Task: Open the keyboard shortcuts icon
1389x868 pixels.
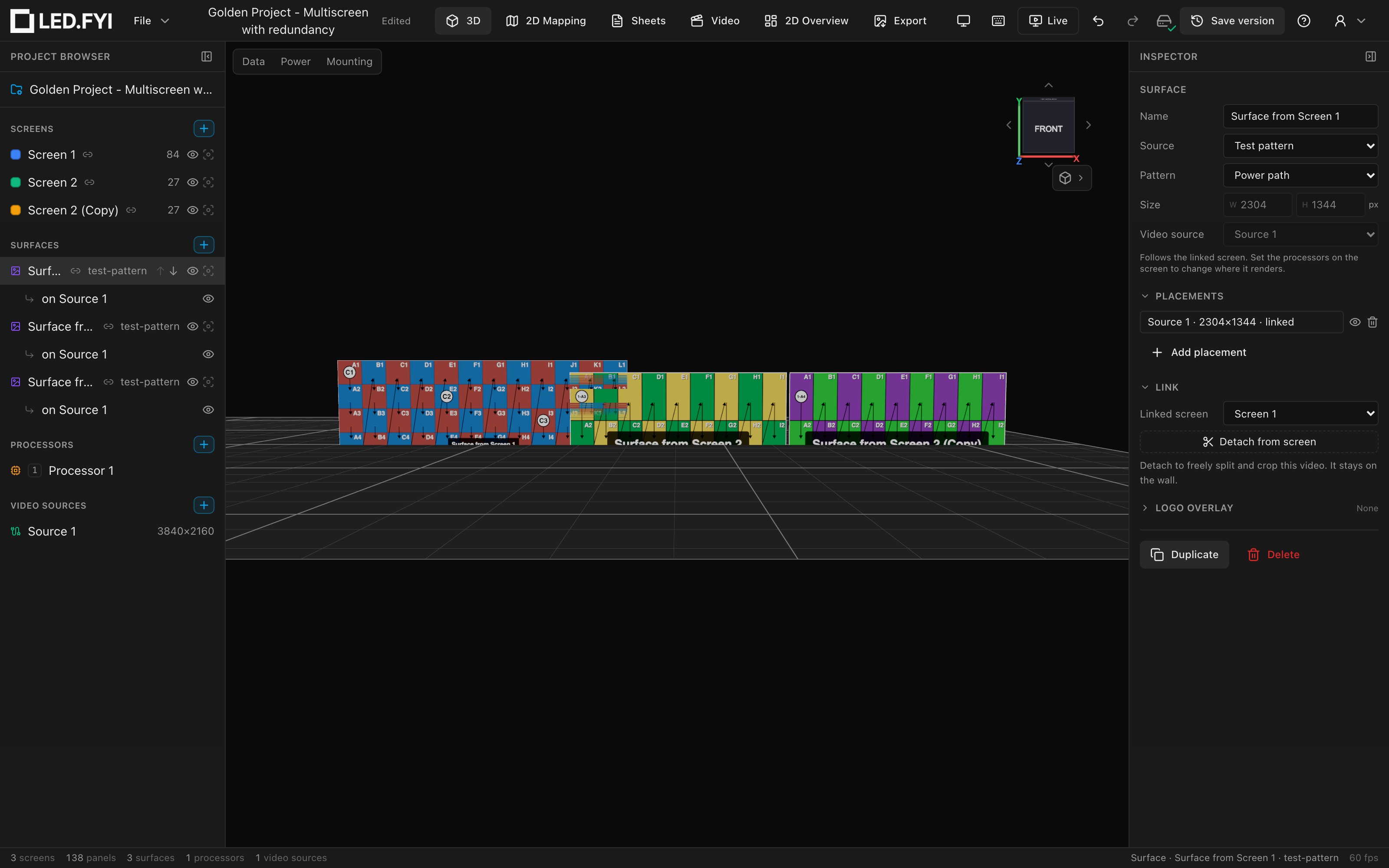Action: 998,21
